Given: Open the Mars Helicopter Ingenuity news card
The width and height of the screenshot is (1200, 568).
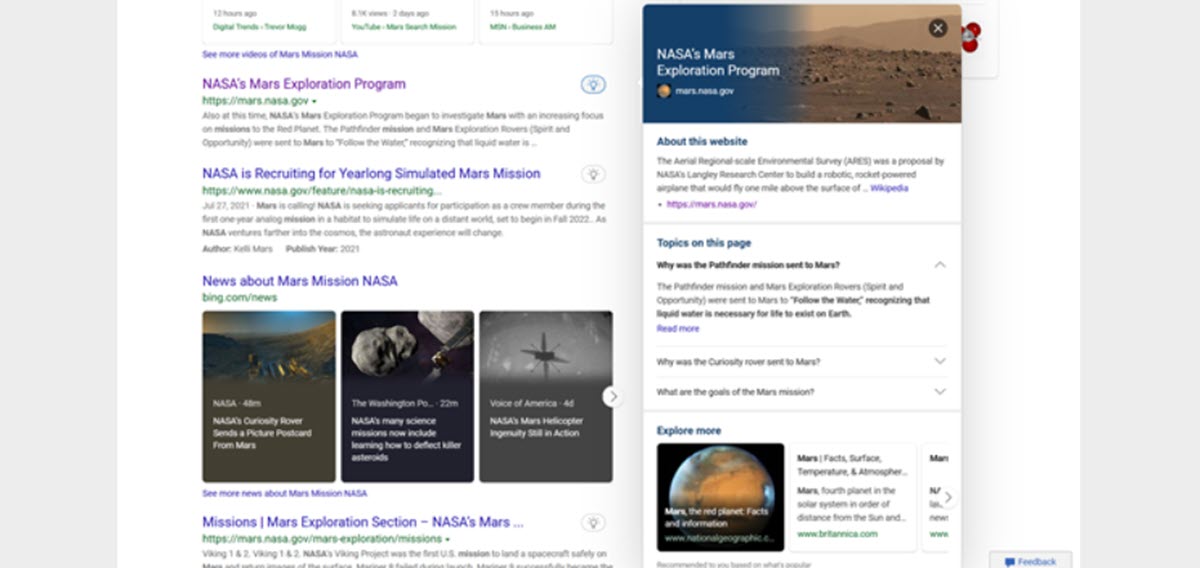Looking at the screenshot, I should click(545, 396).
